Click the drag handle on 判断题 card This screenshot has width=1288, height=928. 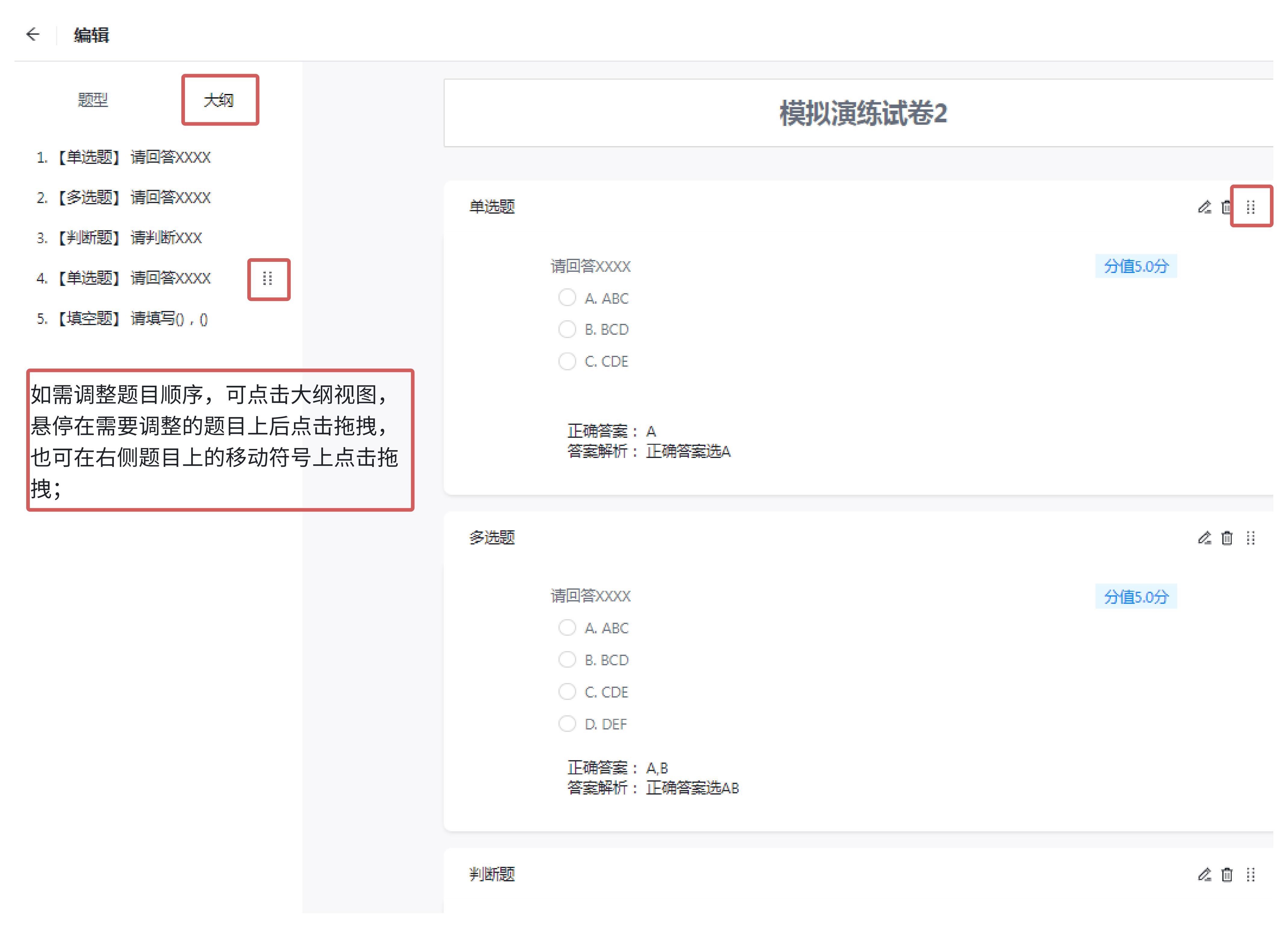pyautogui.click(x=1251, y=875)
